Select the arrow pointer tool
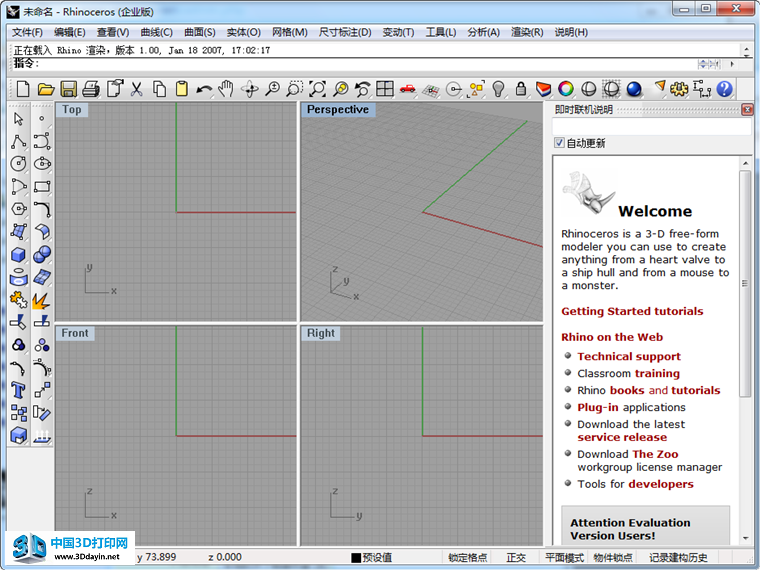 coord(18,119)
